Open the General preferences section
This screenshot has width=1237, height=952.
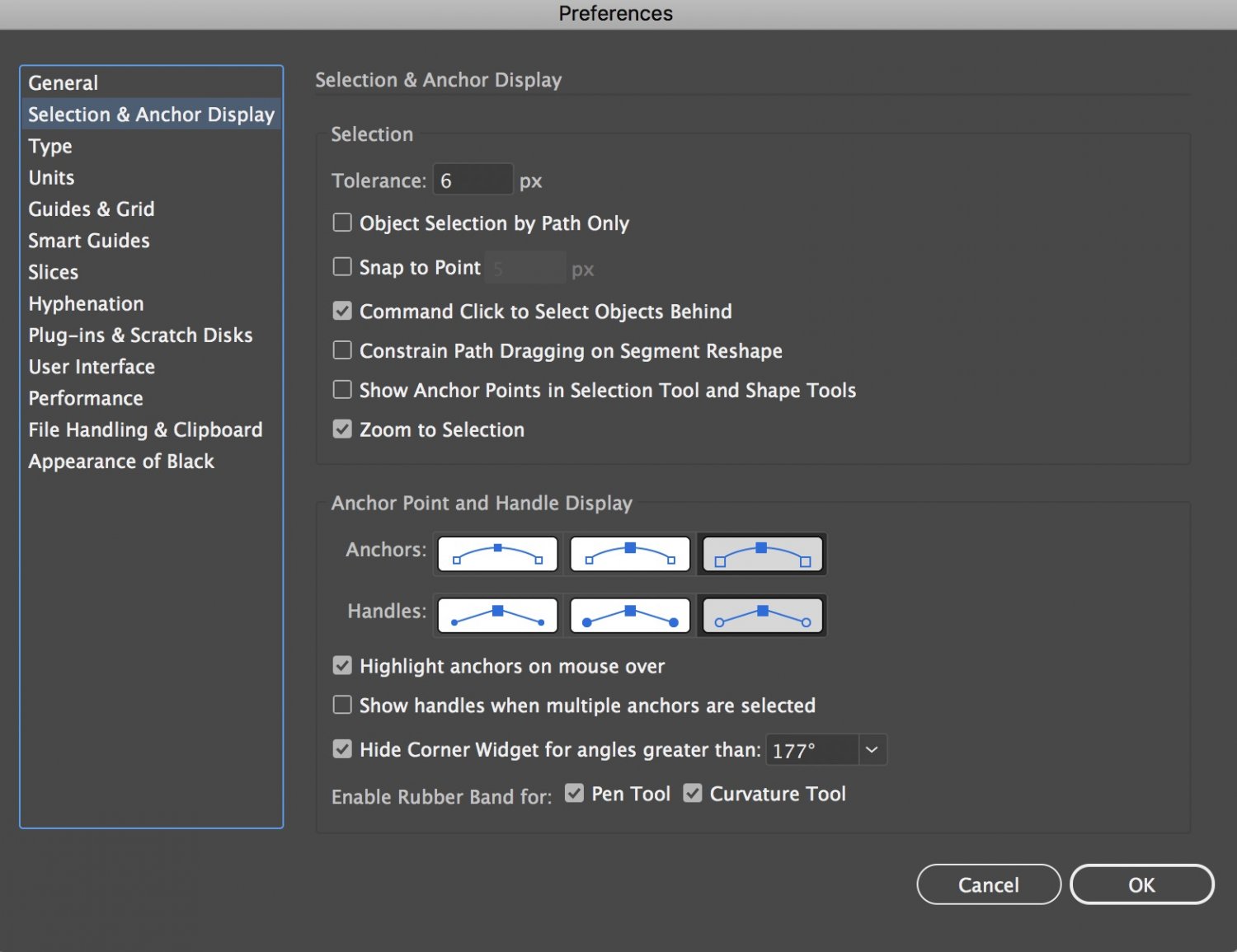coord(63,83)
